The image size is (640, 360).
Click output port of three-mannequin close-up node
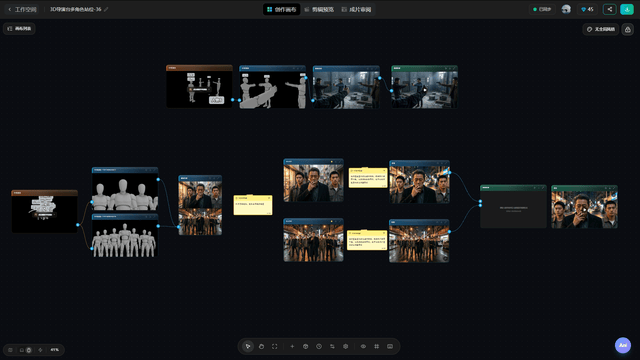[158, 180]
